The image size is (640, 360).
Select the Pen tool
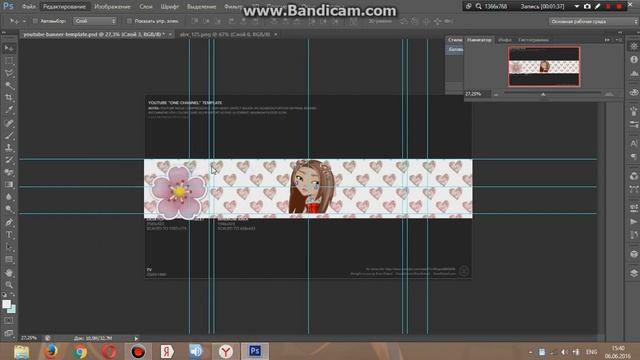tap(9, 222)
